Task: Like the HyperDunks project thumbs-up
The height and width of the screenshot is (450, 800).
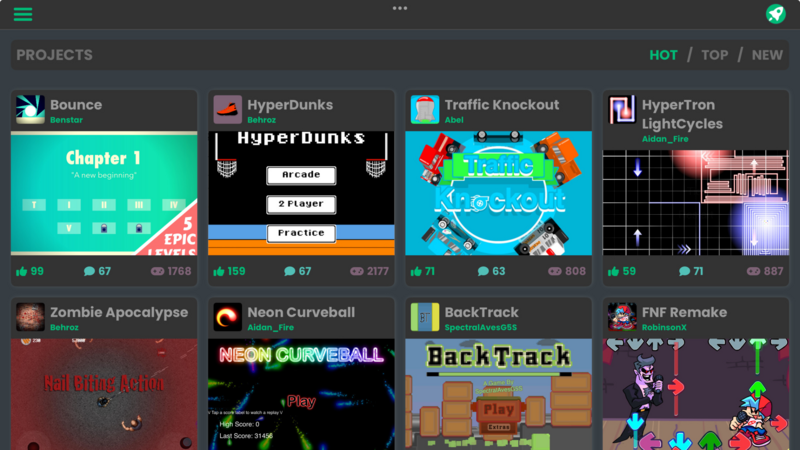Action: (219, 271)
